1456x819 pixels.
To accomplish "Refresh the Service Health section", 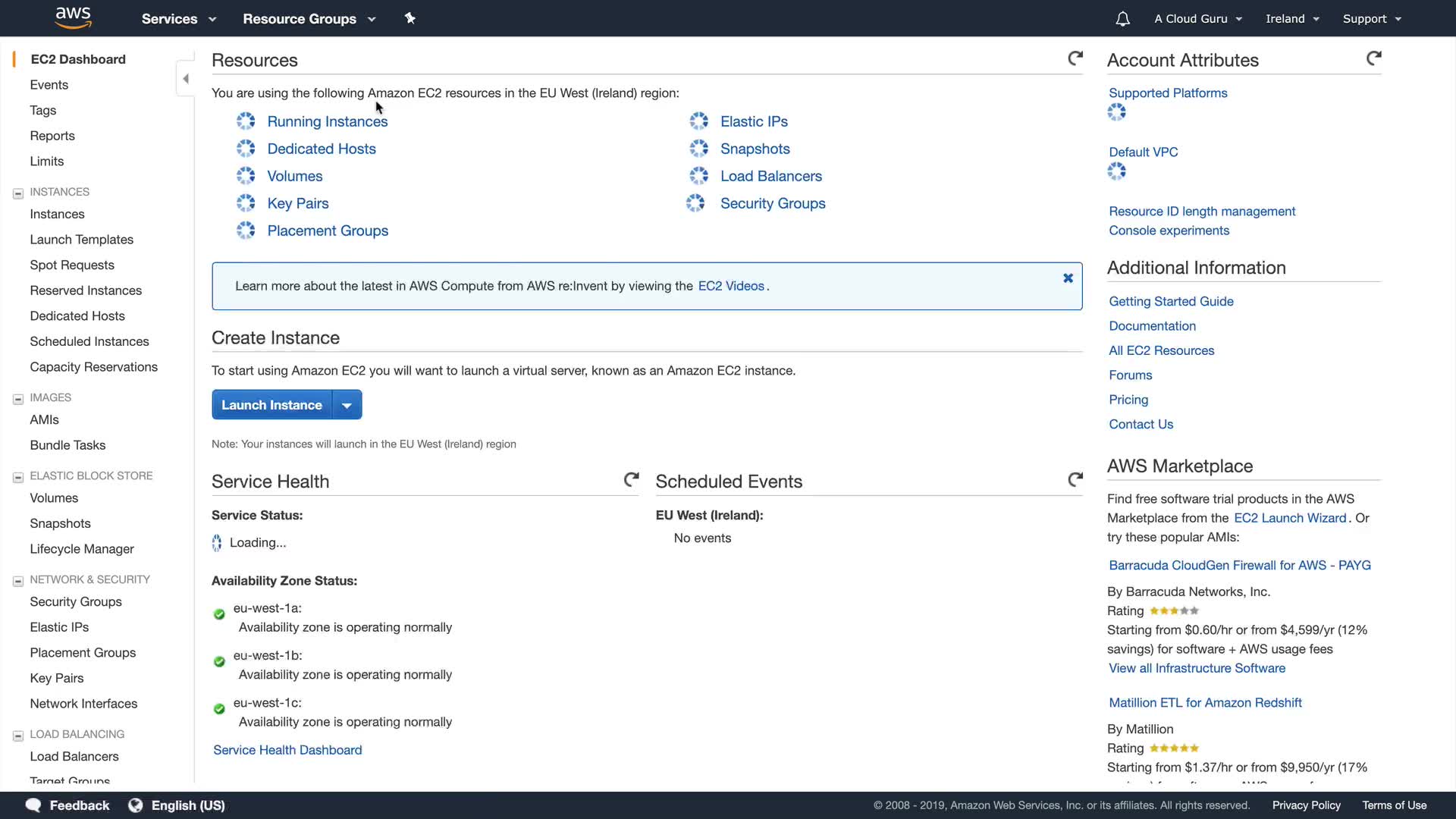I will (631, 479).
